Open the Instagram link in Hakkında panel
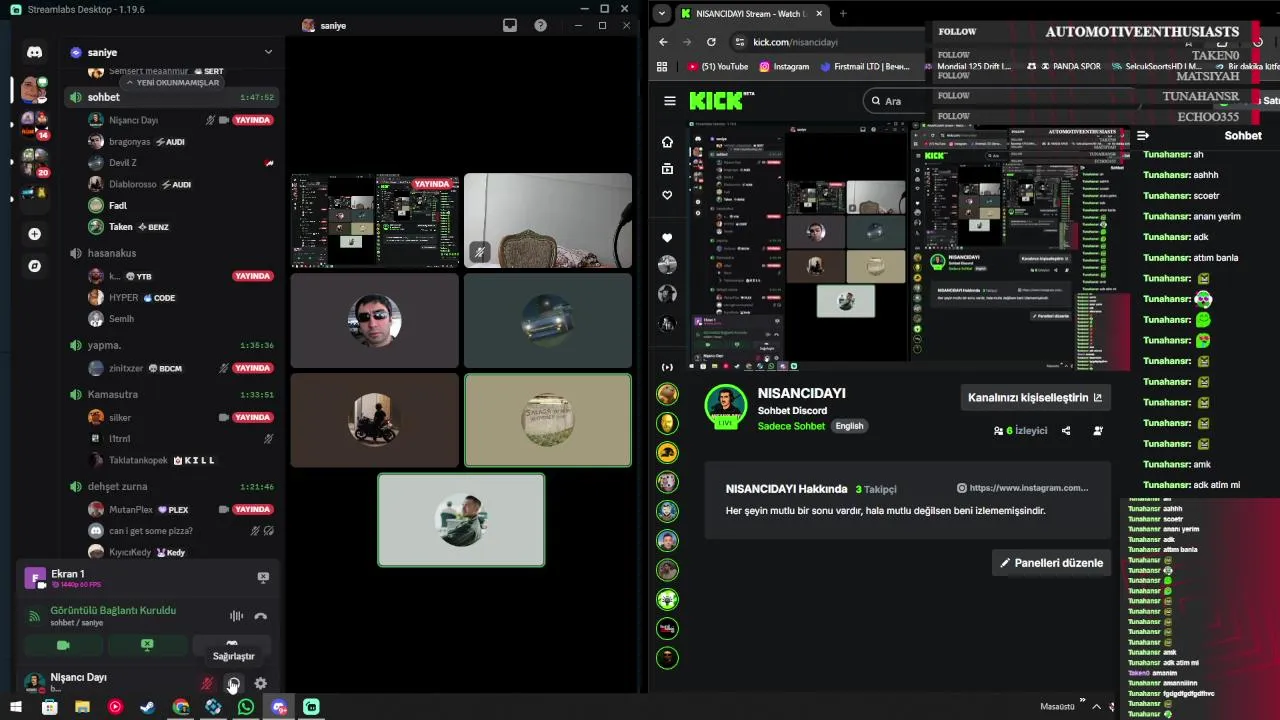The image size is (1280, 720). click(1023, 488)
